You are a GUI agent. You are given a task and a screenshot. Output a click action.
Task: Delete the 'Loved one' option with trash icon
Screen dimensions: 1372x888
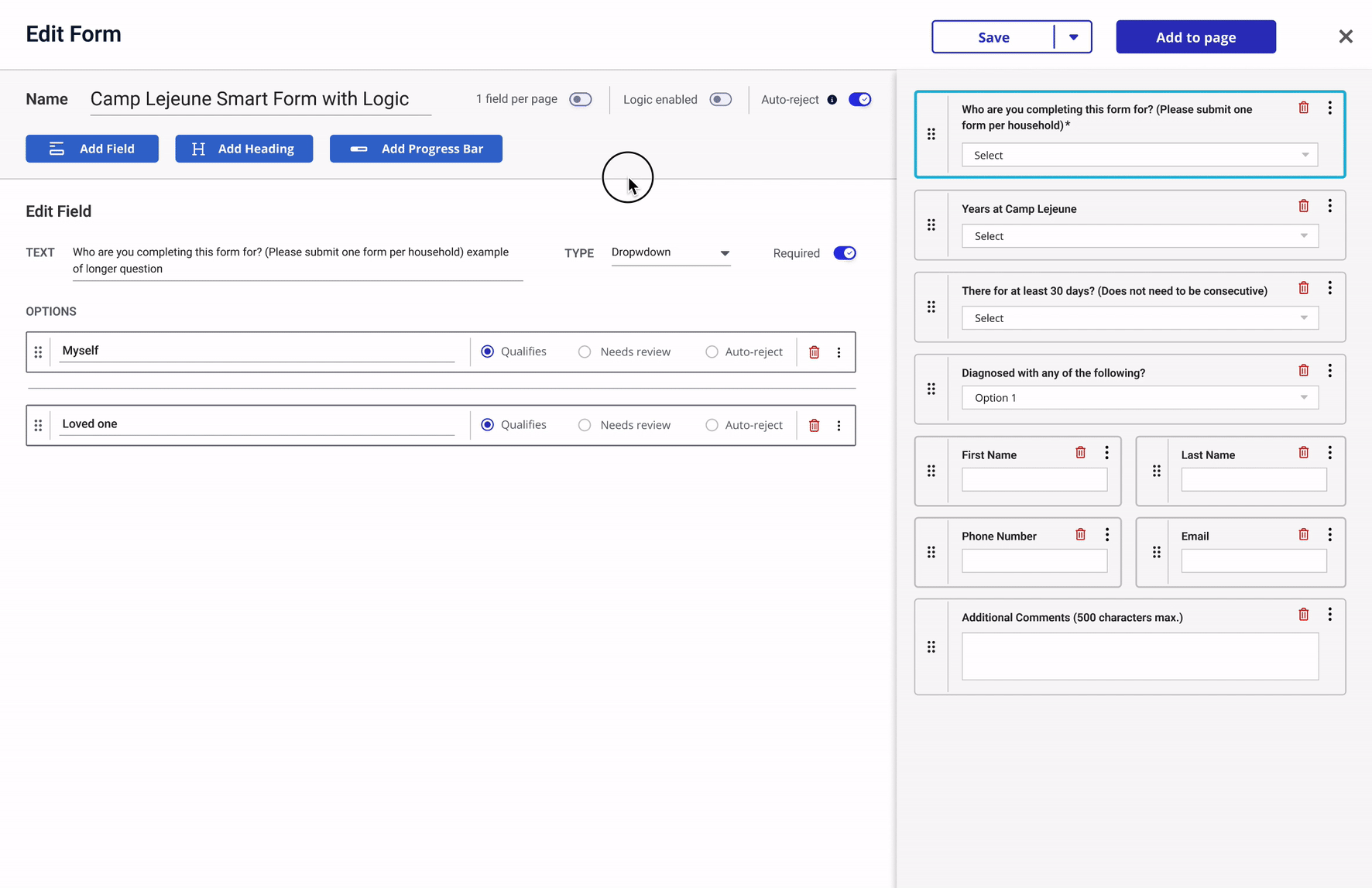(814, 425)
